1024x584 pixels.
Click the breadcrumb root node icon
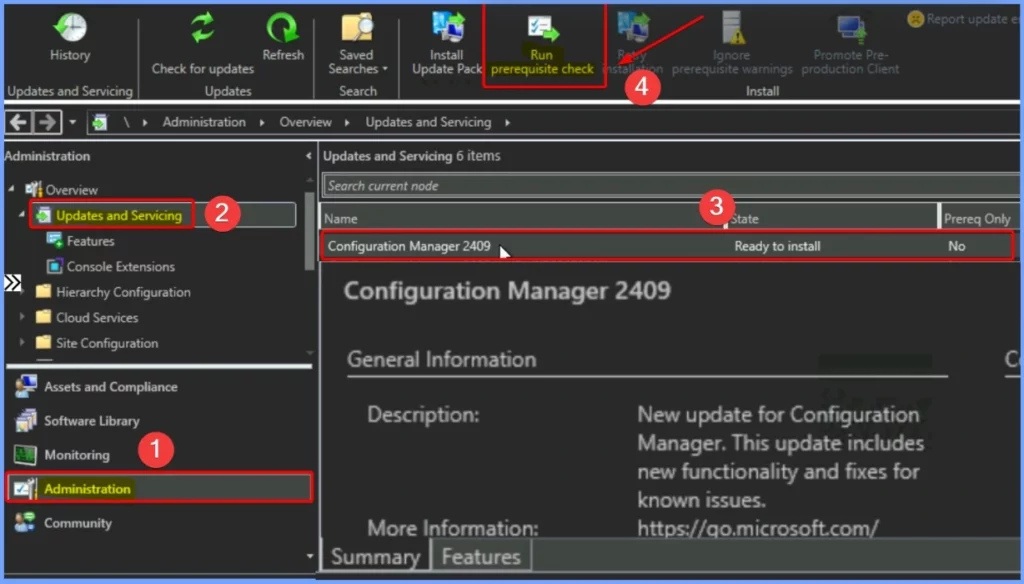tap(99, 122)
